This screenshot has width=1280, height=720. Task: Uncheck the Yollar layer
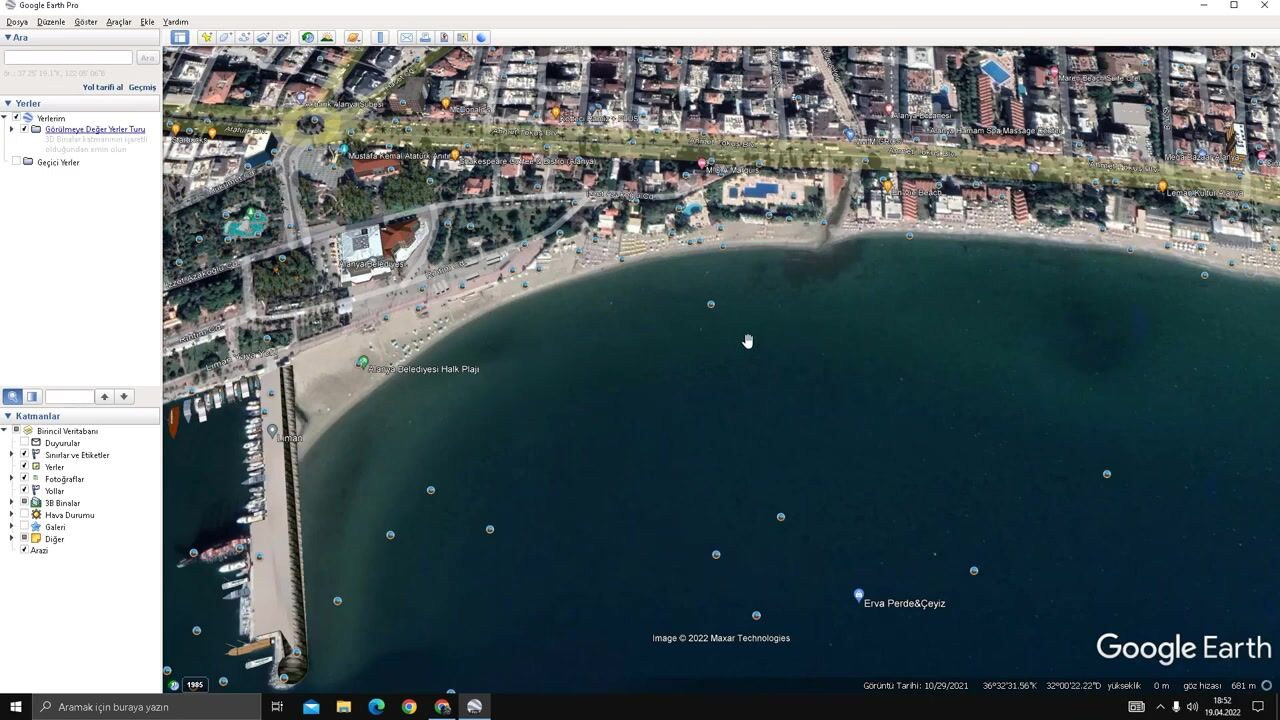pos(25,491)
